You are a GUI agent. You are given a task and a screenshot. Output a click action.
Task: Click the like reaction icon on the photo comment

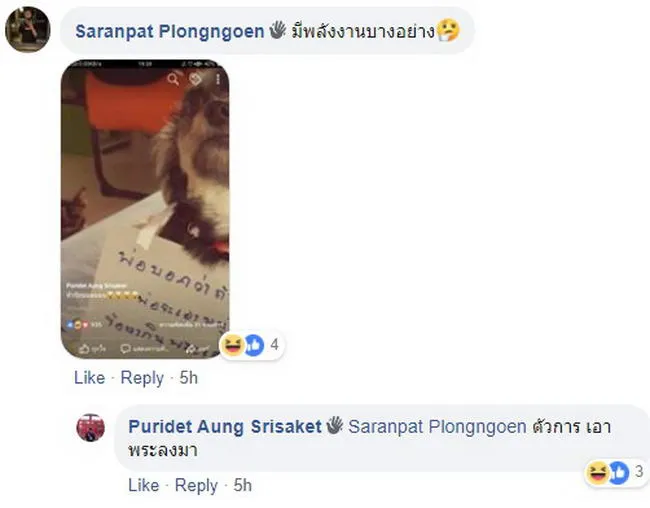coord(254,345)
